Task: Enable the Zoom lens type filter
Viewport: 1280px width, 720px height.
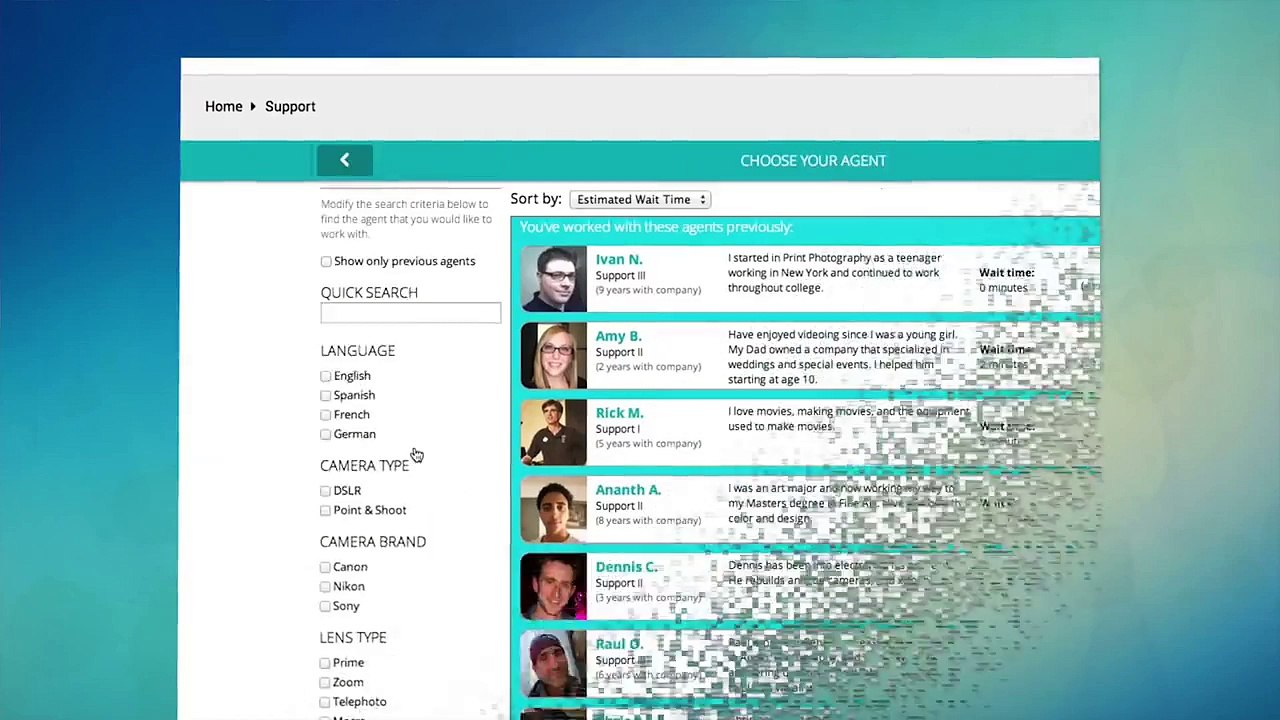Action: tap(325, 682)
